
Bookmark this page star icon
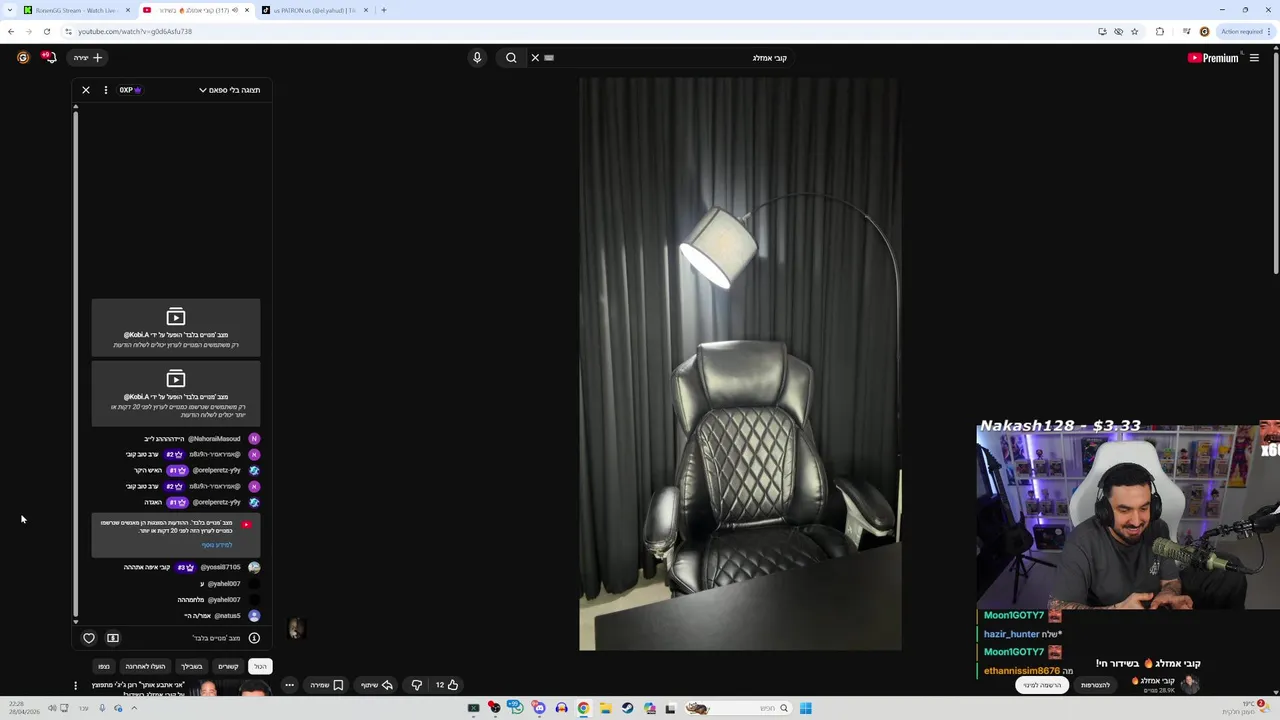[1134, 31]
